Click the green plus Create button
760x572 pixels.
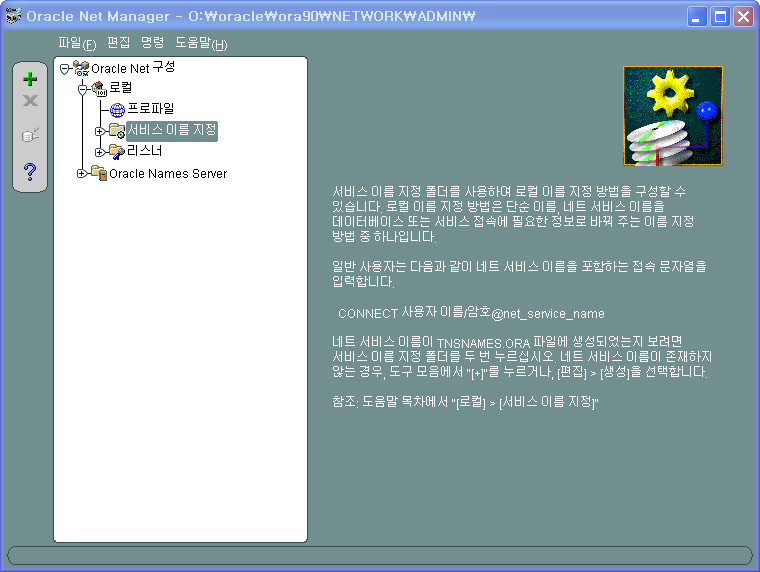click(30, 79)
